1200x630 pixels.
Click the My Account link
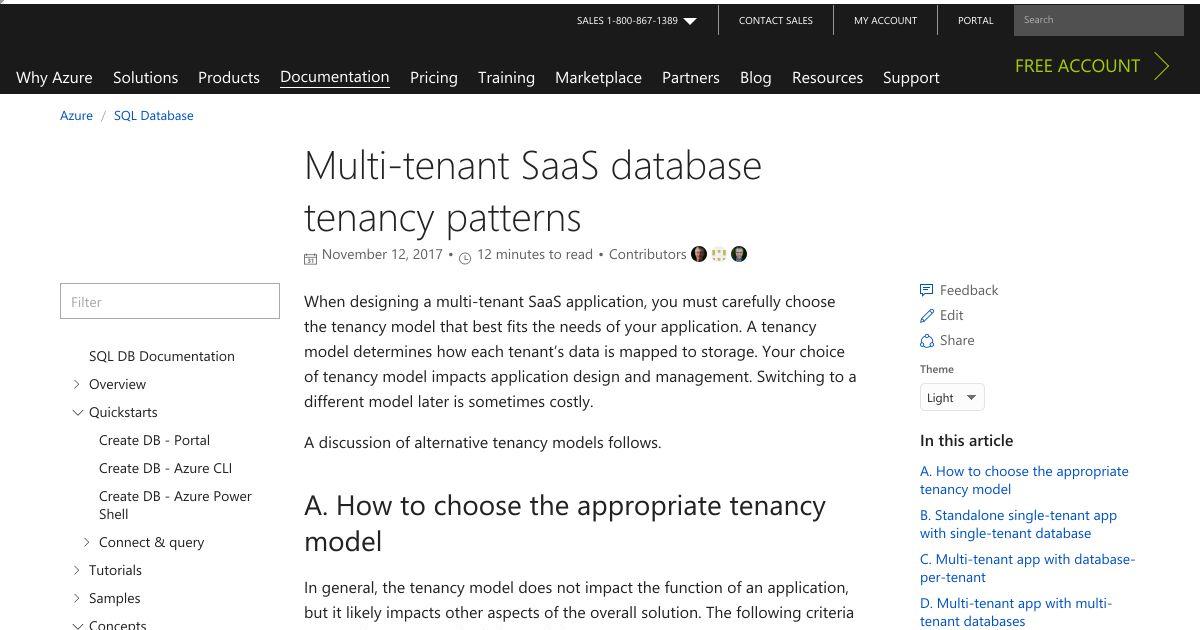click(x=885, y=20)
